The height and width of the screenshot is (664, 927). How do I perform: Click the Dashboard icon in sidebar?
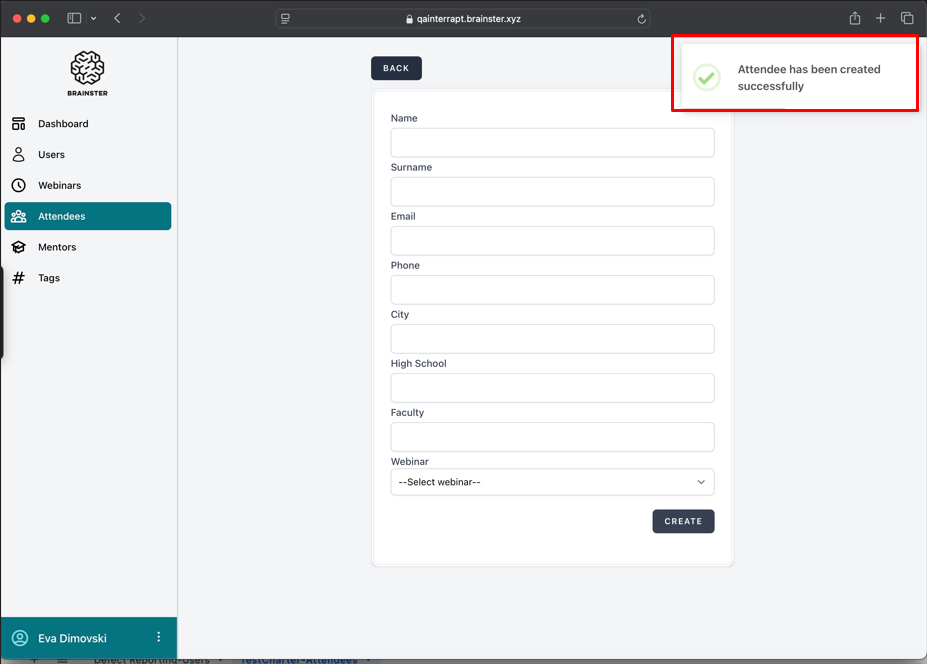(18, 124)
